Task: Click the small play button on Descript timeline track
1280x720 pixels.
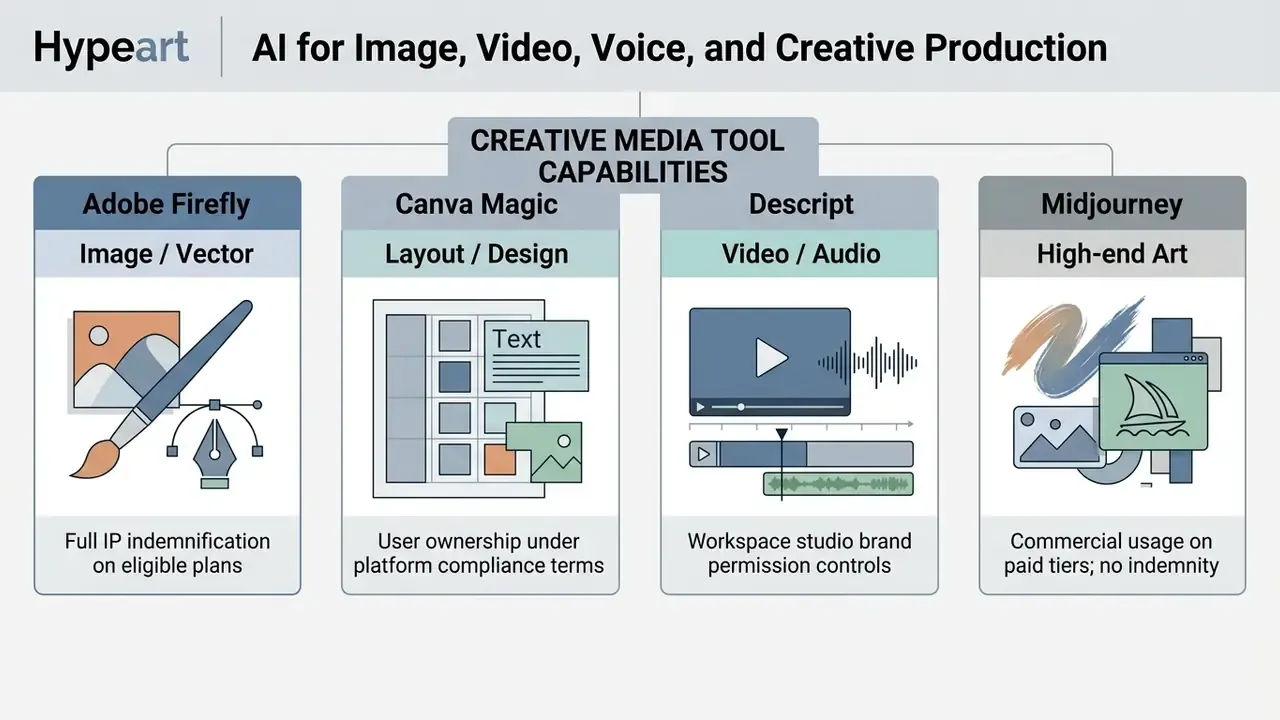Action: coord(704,454)
